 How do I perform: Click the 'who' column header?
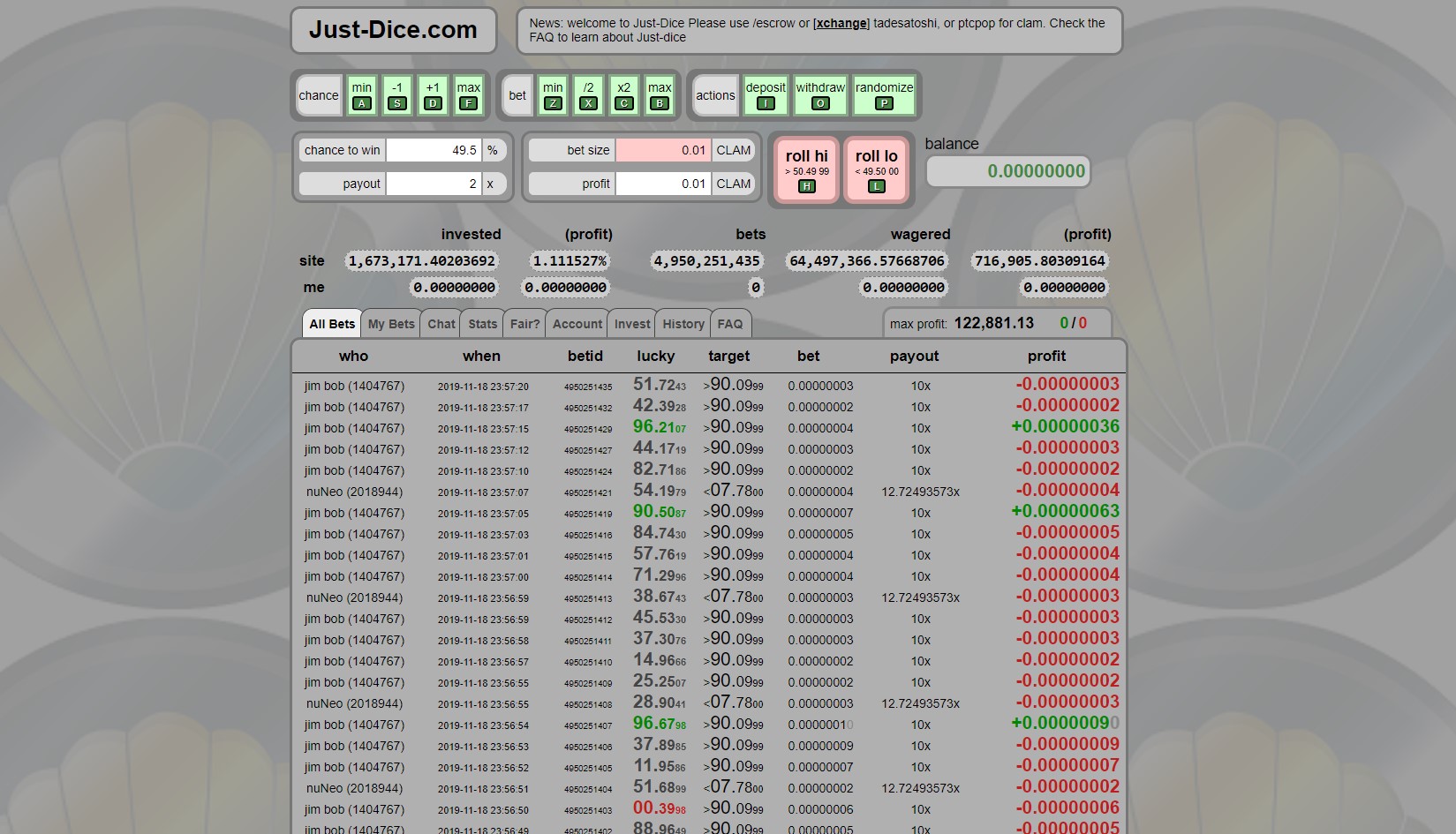tap(353, 356)
